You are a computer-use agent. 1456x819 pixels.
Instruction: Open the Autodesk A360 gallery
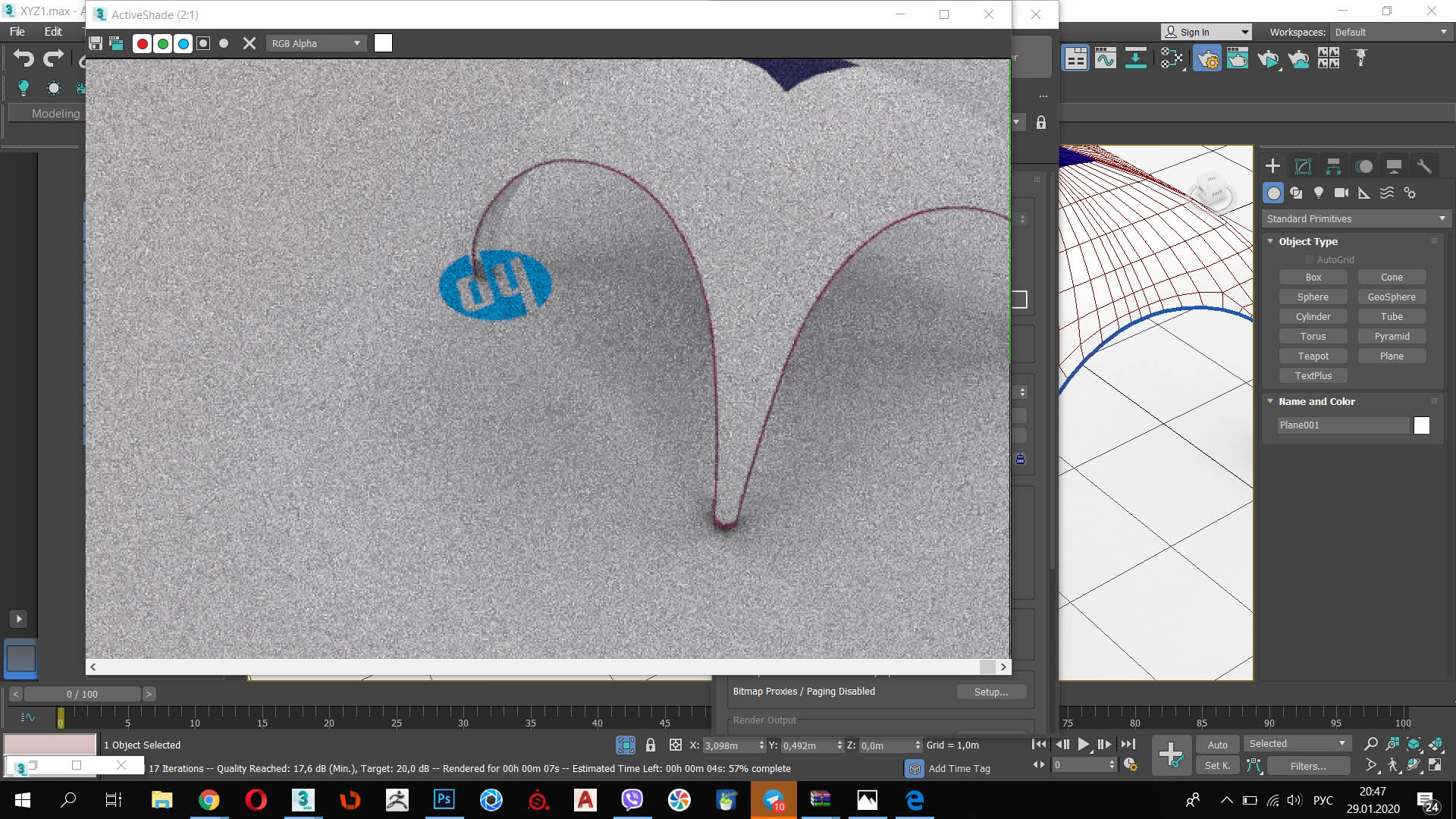[1329, 58]
